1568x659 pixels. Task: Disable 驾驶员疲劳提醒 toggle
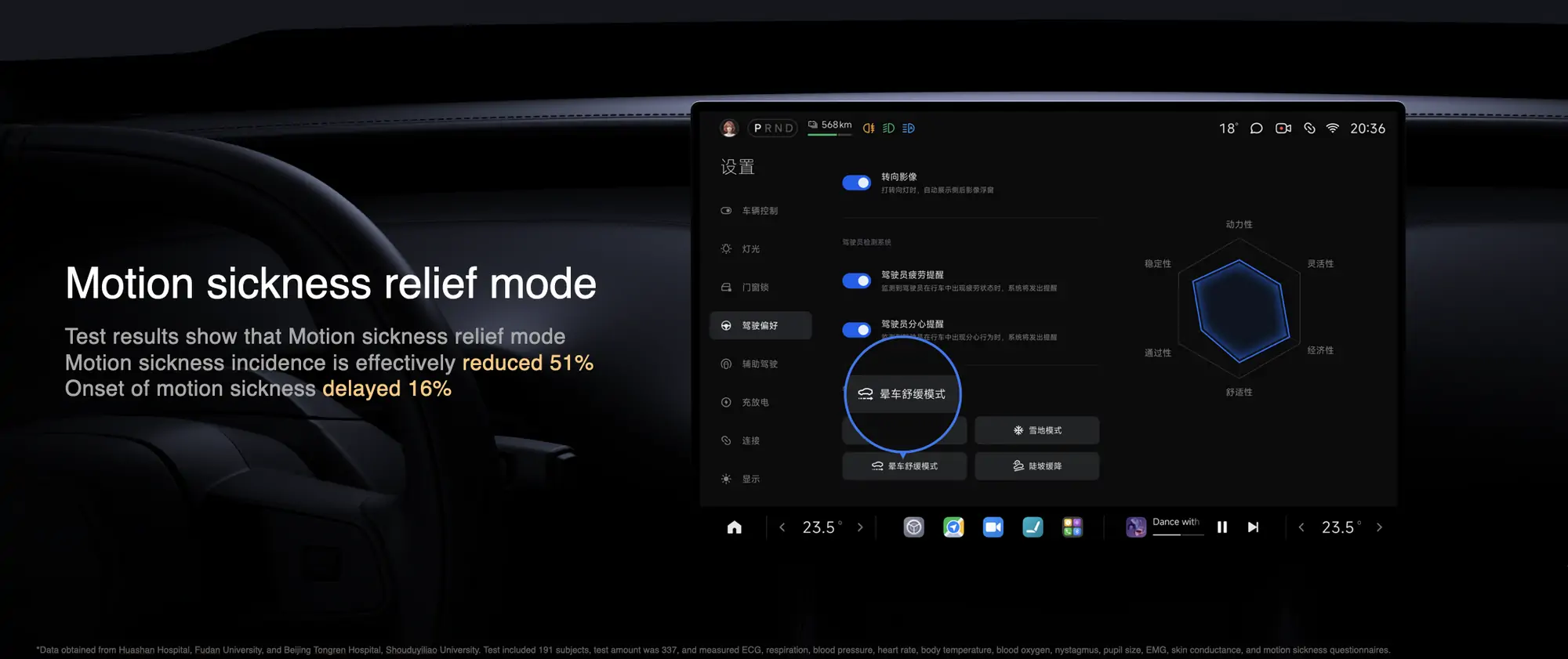[856, 281]
